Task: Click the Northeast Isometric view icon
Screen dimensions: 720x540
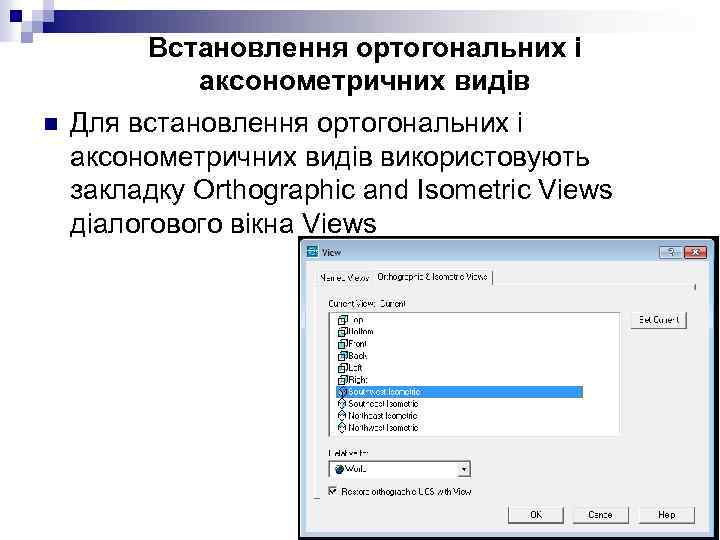Action: [x=342, y=416]
